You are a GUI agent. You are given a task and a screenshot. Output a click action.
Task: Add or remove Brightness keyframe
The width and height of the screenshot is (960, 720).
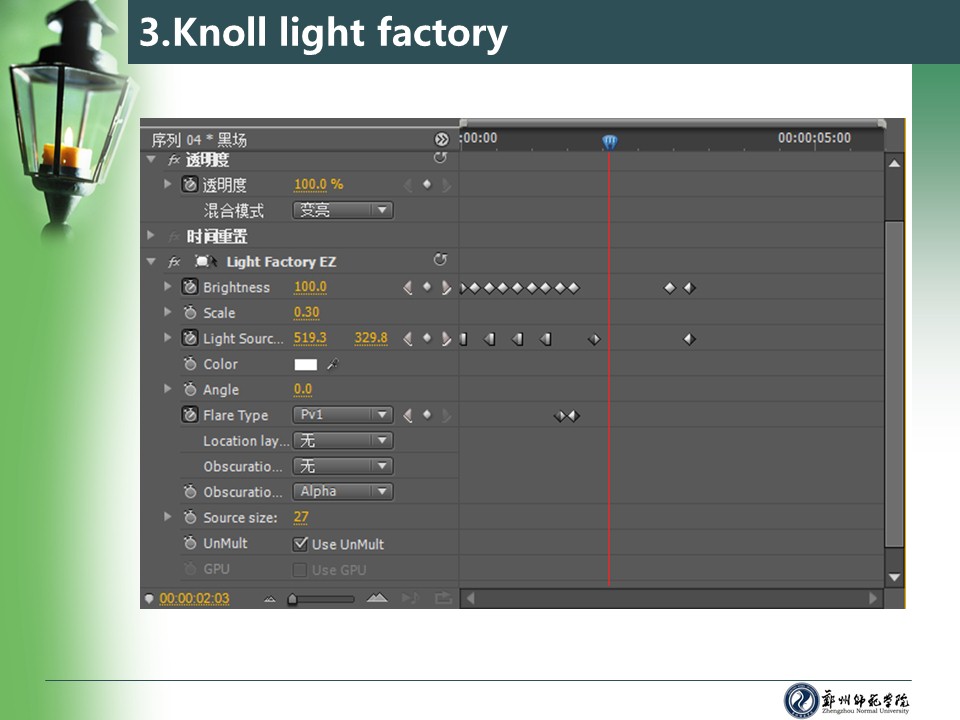pos(427,287)
